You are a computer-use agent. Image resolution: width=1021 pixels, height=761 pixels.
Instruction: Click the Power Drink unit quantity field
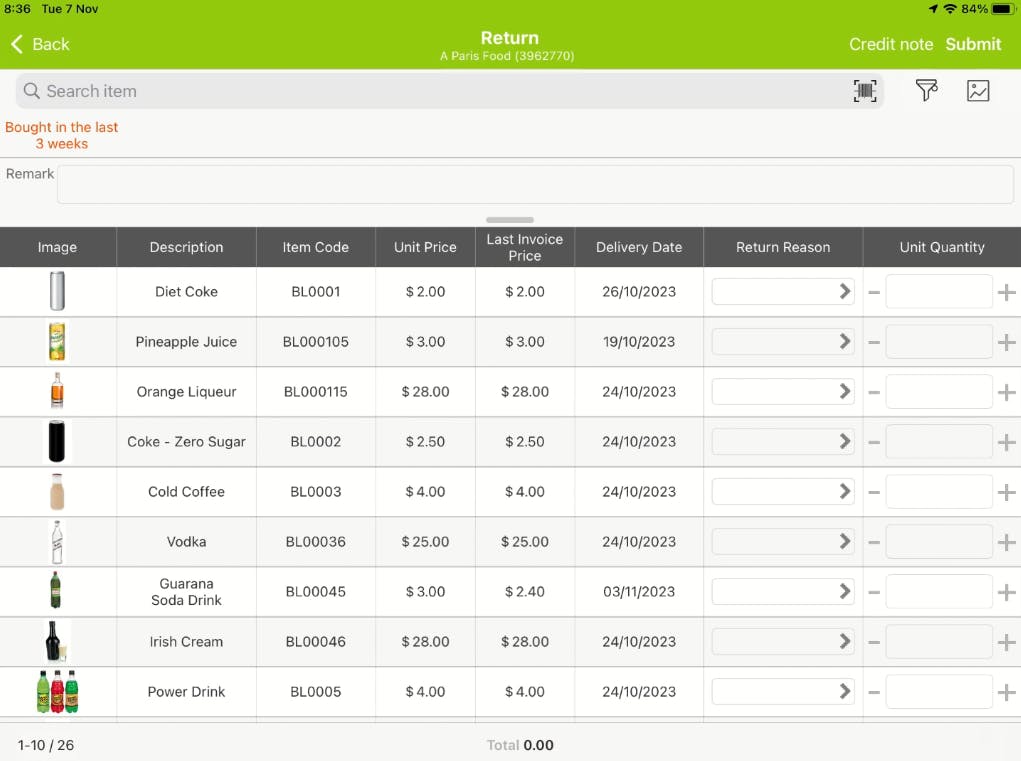tap(939, 691)
